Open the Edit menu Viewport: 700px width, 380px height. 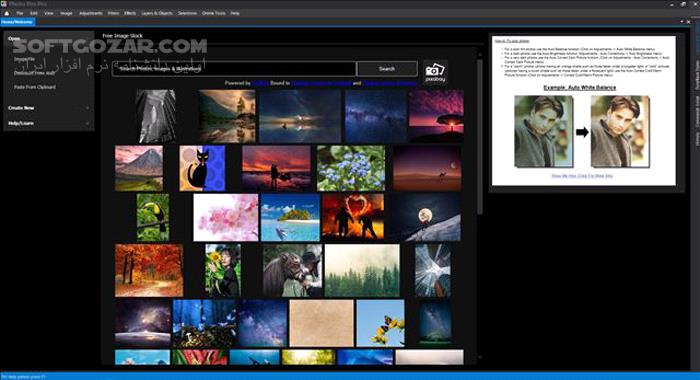pos(33,13)
